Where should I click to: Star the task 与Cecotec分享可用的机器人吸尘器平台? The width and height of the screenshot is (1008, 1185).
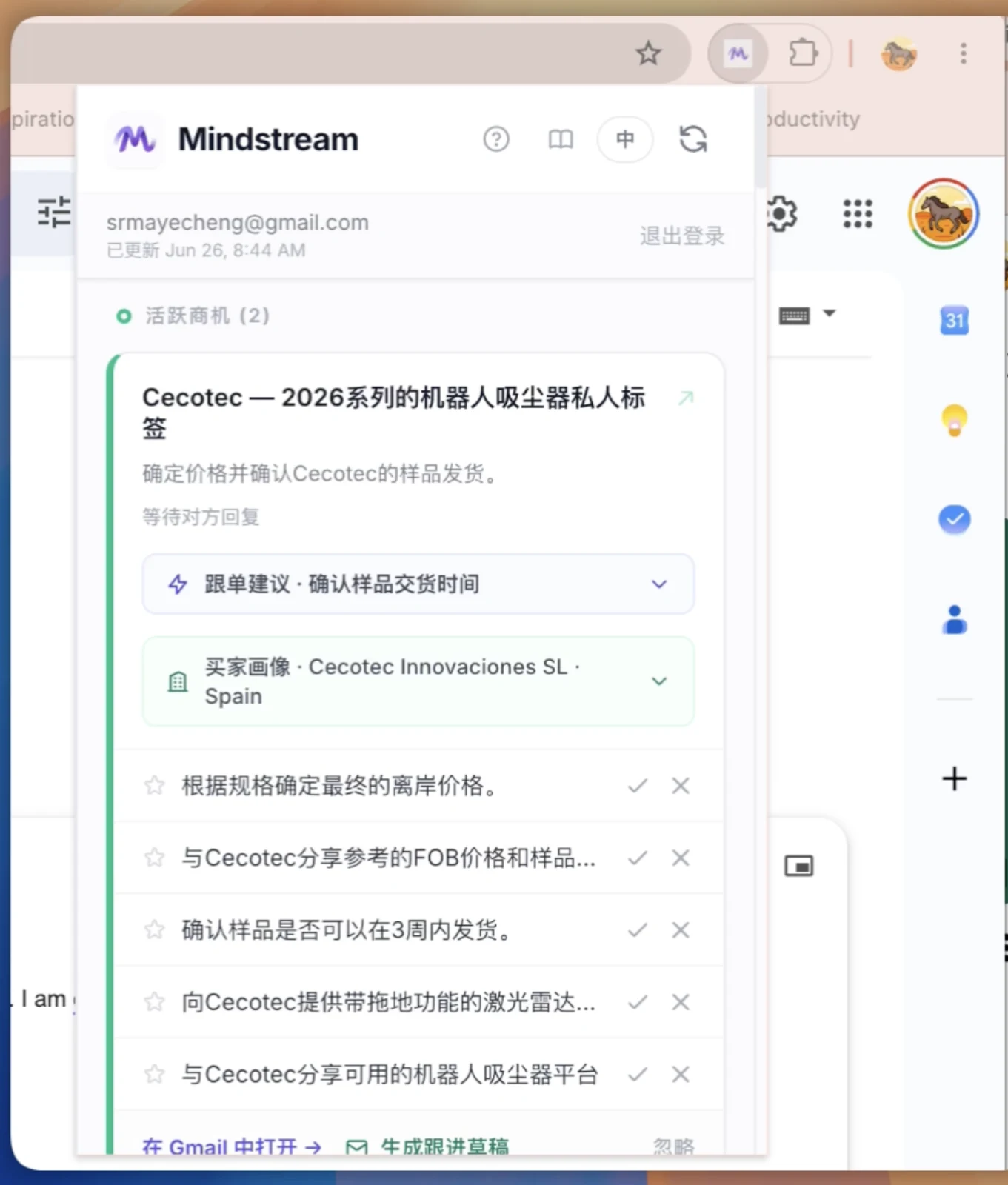[154, 1074]
